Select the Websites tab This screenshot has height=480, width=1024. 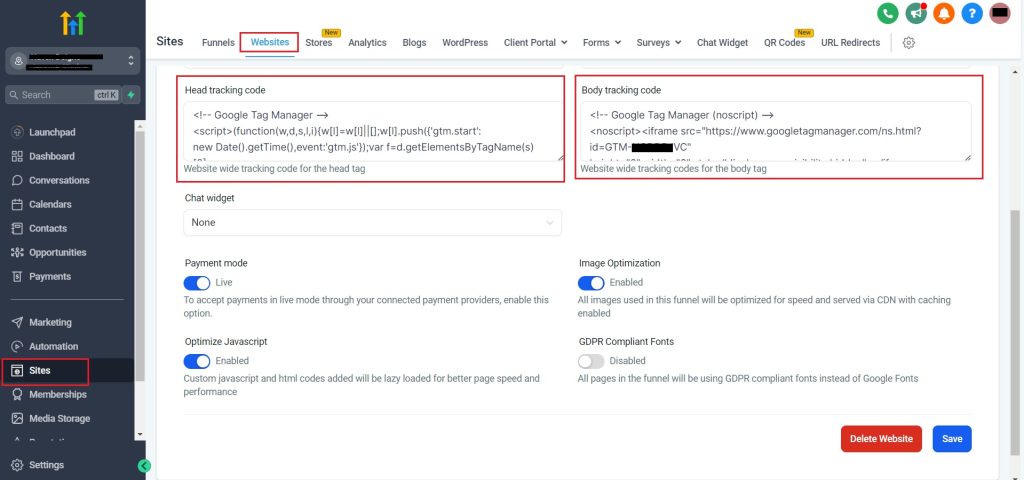click(270, 42)
